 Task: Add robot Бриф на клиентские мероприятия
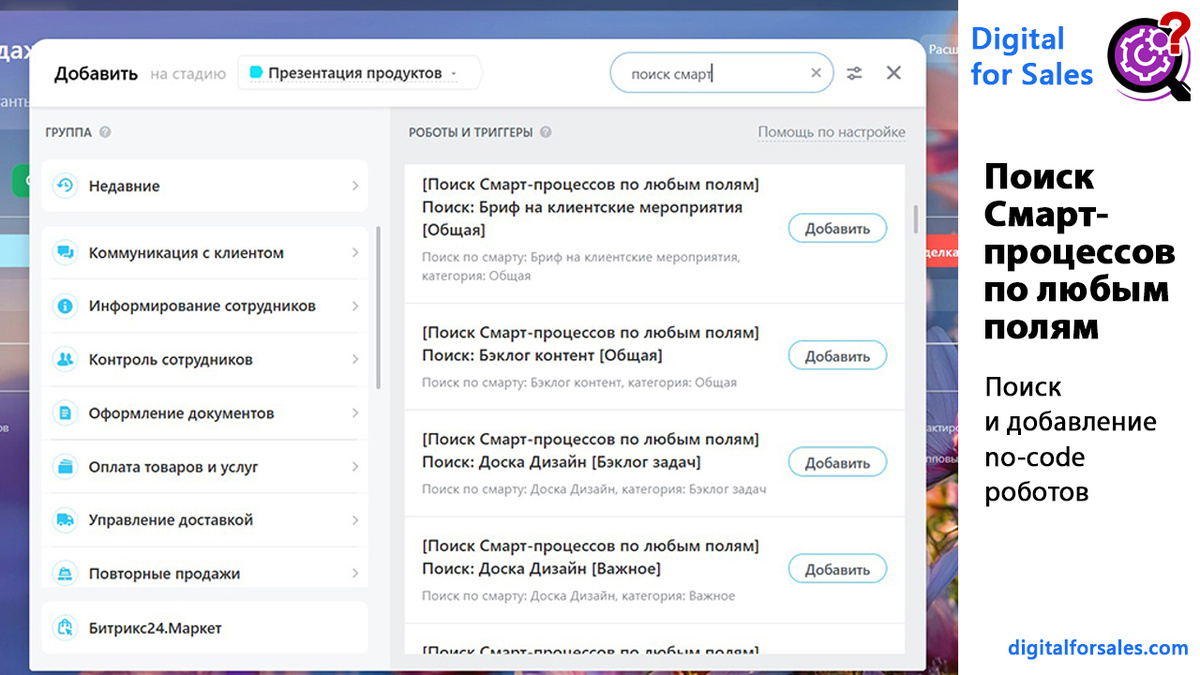pos(837,228)
